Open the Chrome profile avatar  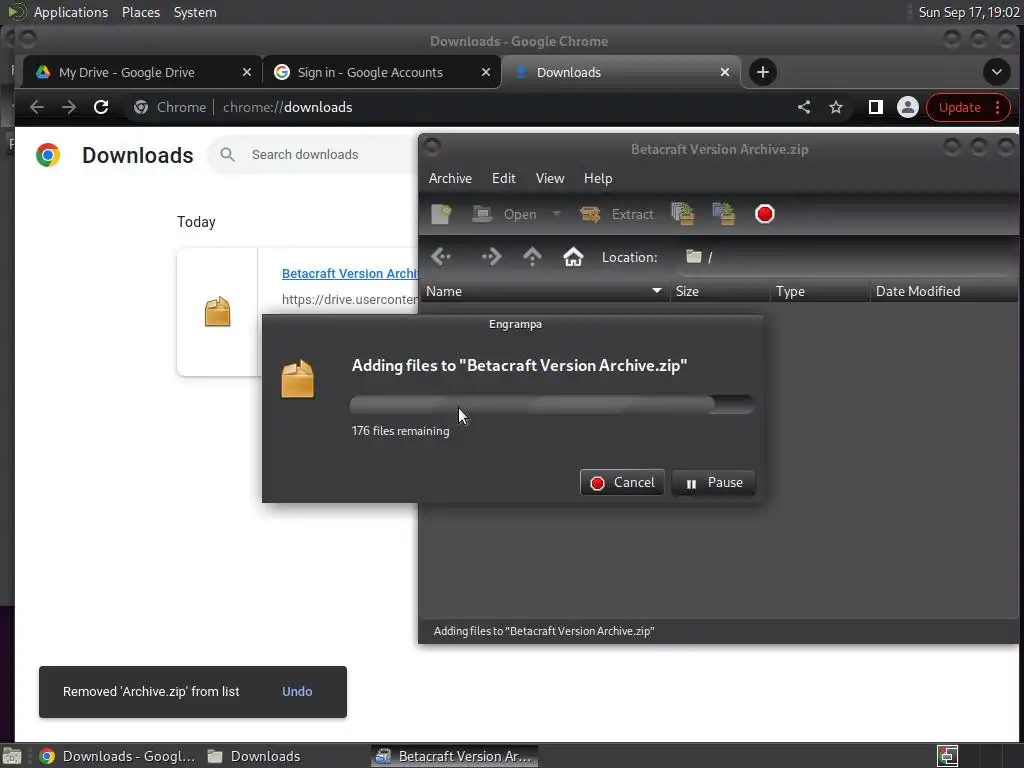pos(908,107)
